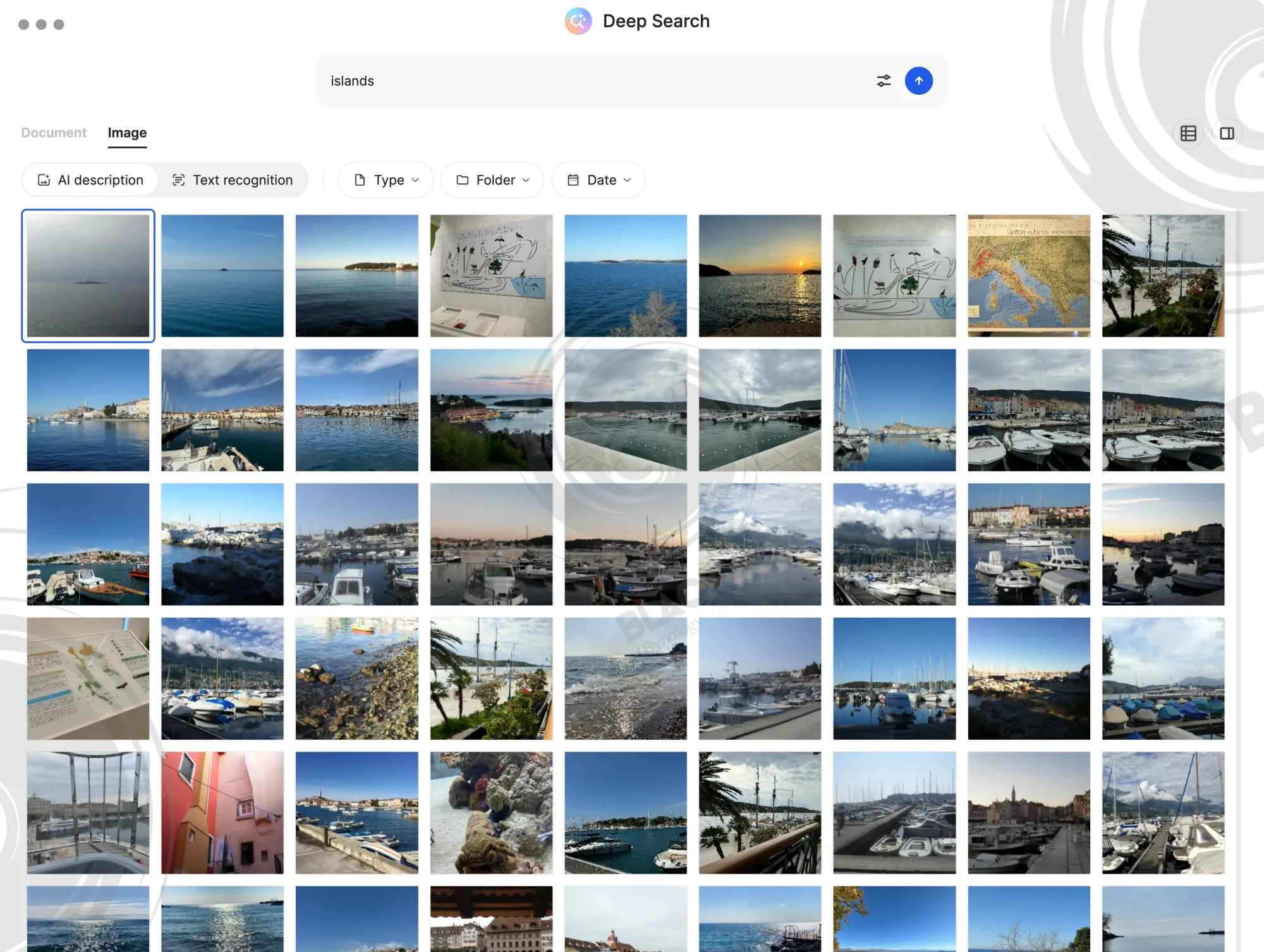Image resolution: width=1264 pixels, height=952 pixels.
Task: Toggle the side preview panel icon
Action: click(x=1227, y=133)
